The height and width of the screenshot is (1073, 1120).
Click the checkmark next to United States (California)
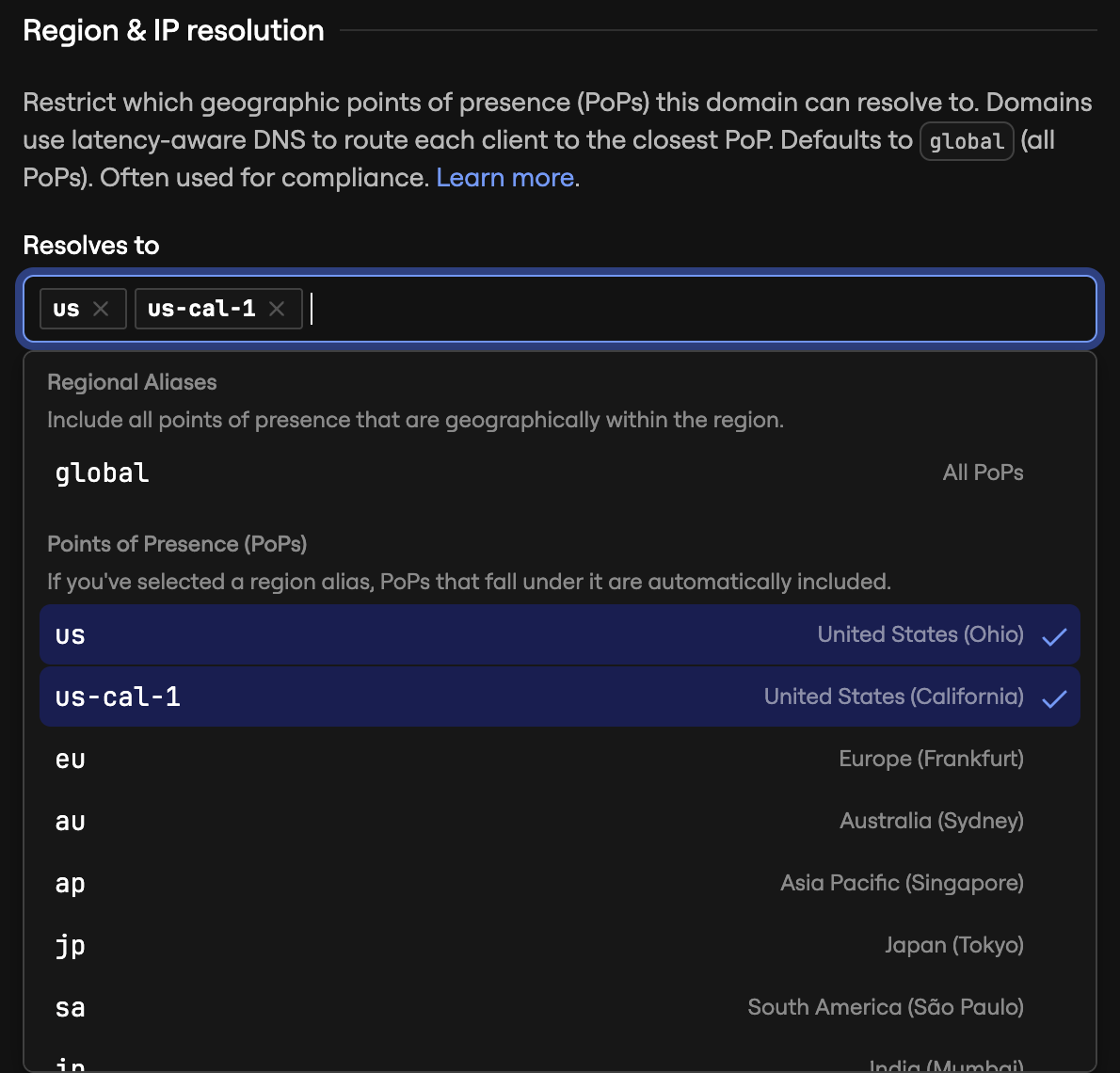(x=1057, y=697)
